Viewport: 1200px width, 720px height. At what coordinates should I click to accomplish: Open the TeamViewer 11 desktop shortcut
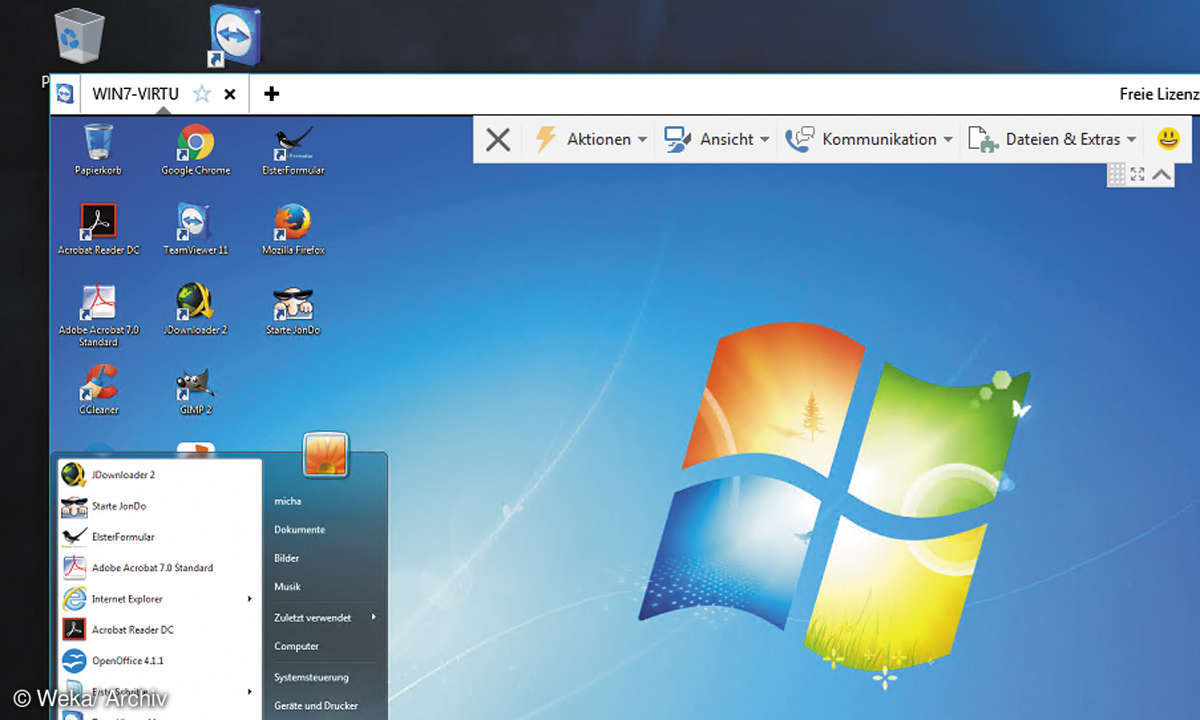195,224
